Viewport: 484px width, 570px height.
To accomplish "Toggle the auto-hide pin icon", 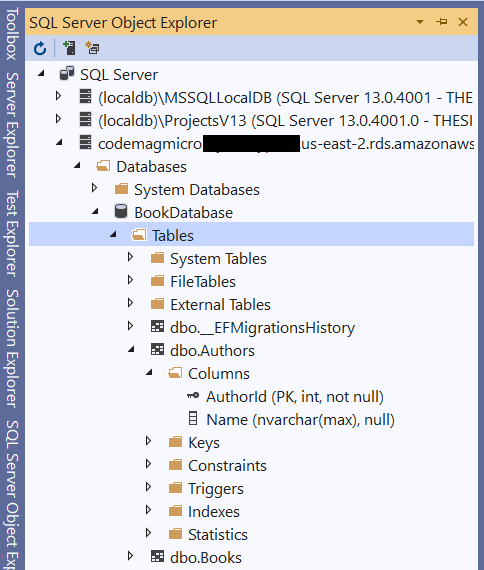I will click(442, 22).
